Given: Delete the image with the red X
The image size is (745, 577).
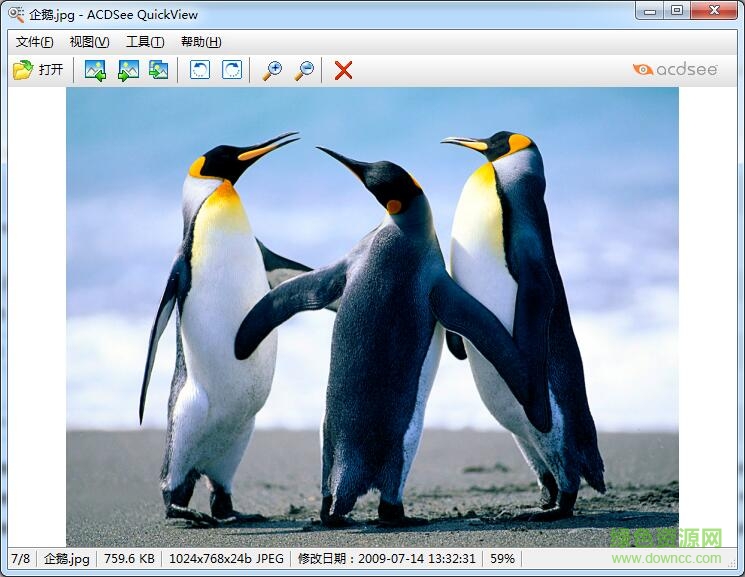Looking at the screenshot, I should point(343,70).
